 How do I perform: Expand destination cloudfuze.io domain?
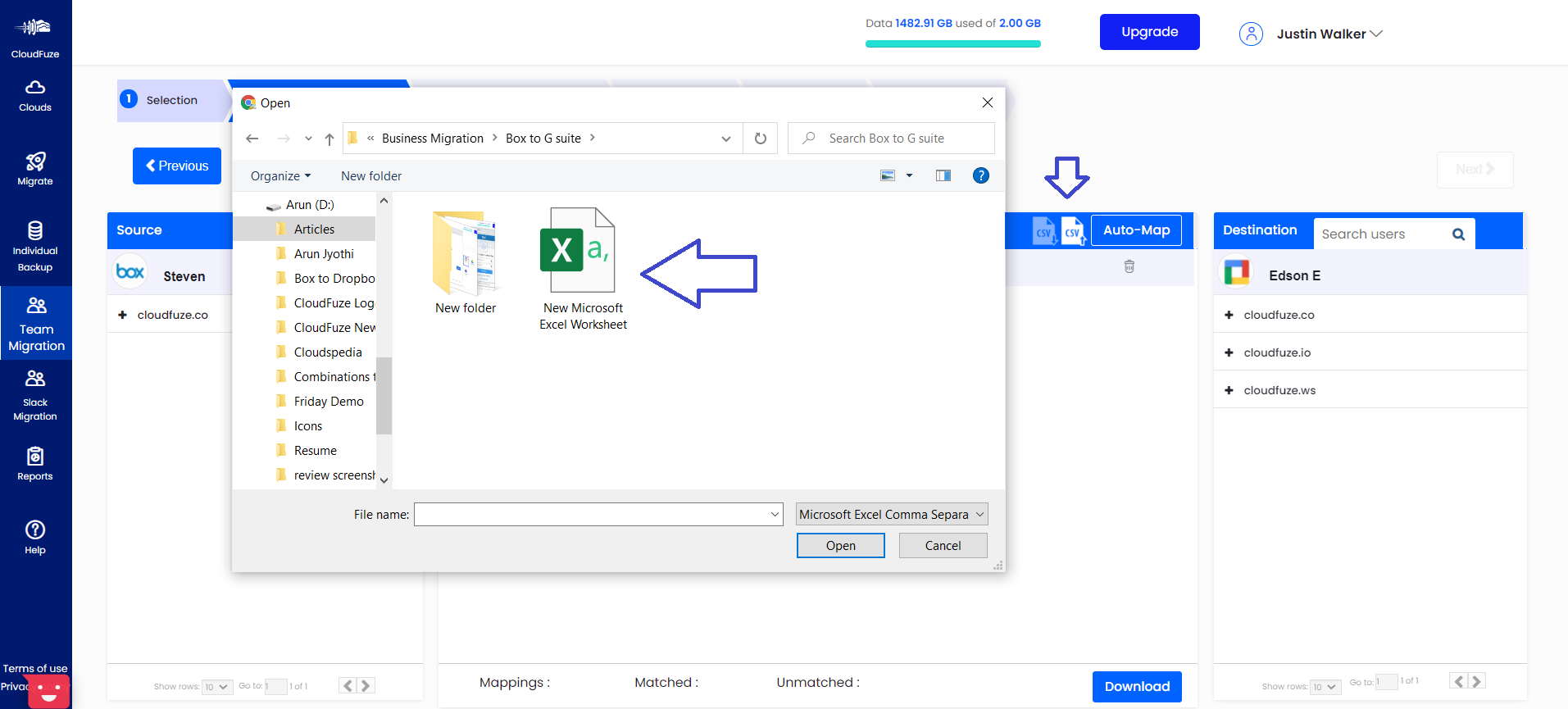pyautogui.click(x=1229, y=352)
